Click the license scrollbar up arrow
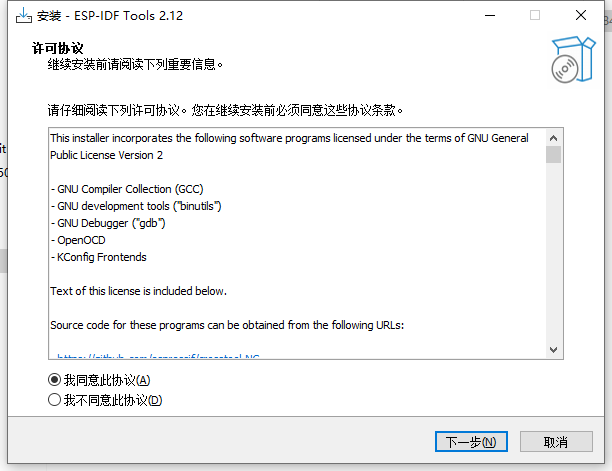Viewport: 612px width, 471px height. pos(553,136)
